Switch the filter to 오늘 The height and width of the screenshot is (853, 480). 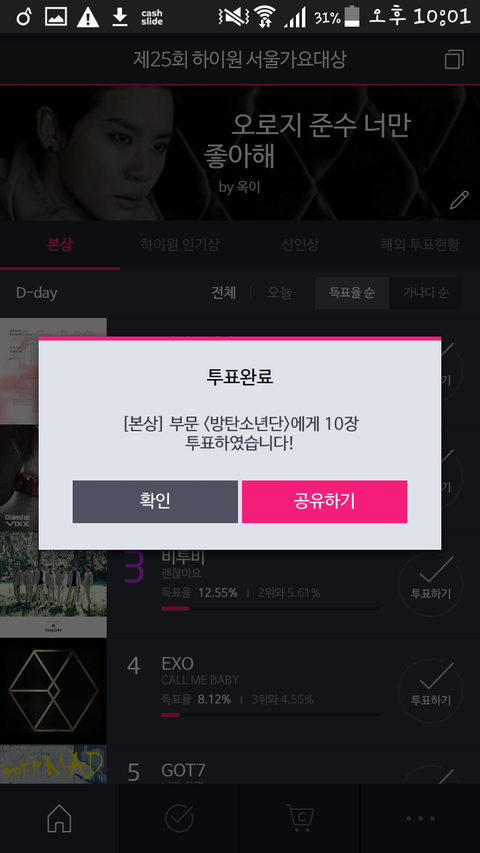coord(279,293)
